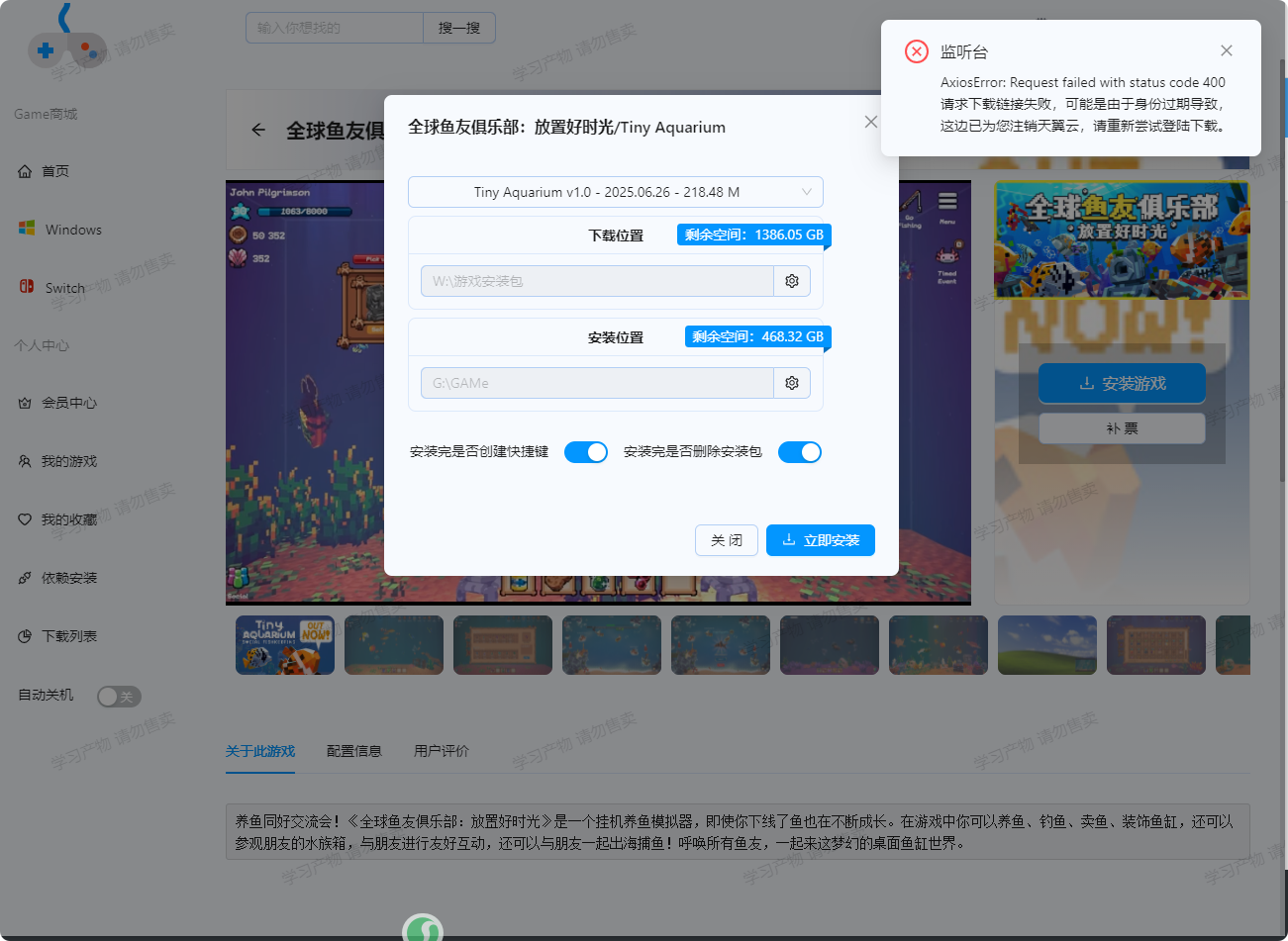
Task: Click the 下载位置 label
Action: pos(616,235)
